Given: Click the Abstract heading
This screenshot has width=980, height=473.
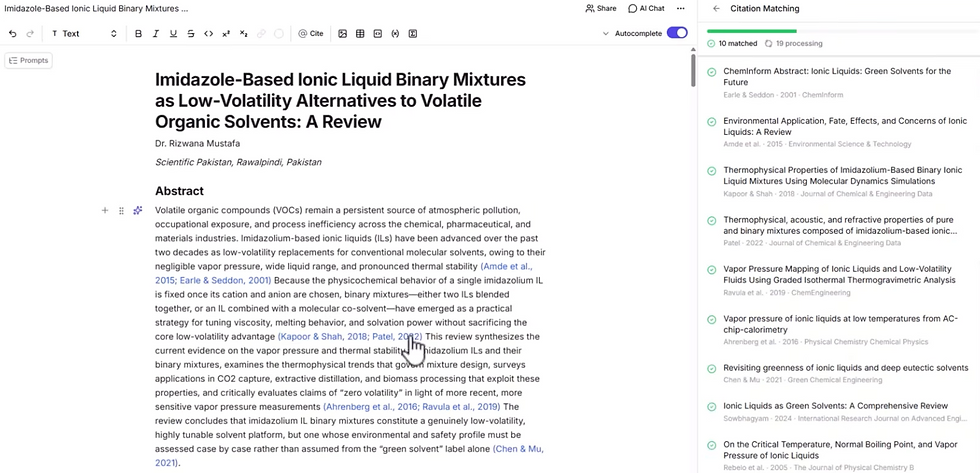Looking at the screenshot, I should pyautogui.click(x=179, y=191).
